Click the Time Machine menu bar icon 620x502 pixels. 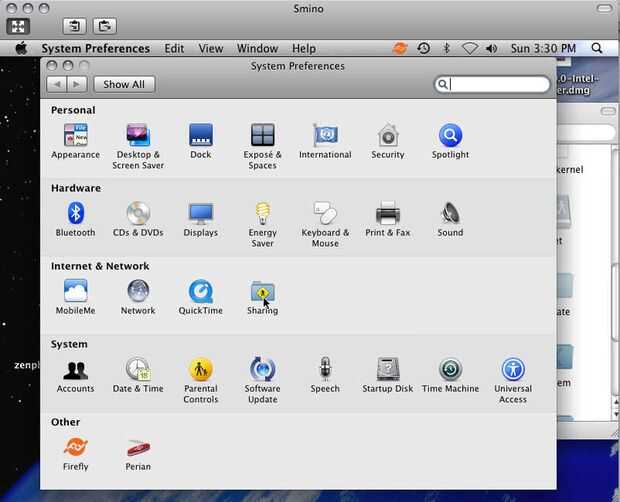click(x=423, y=48)
